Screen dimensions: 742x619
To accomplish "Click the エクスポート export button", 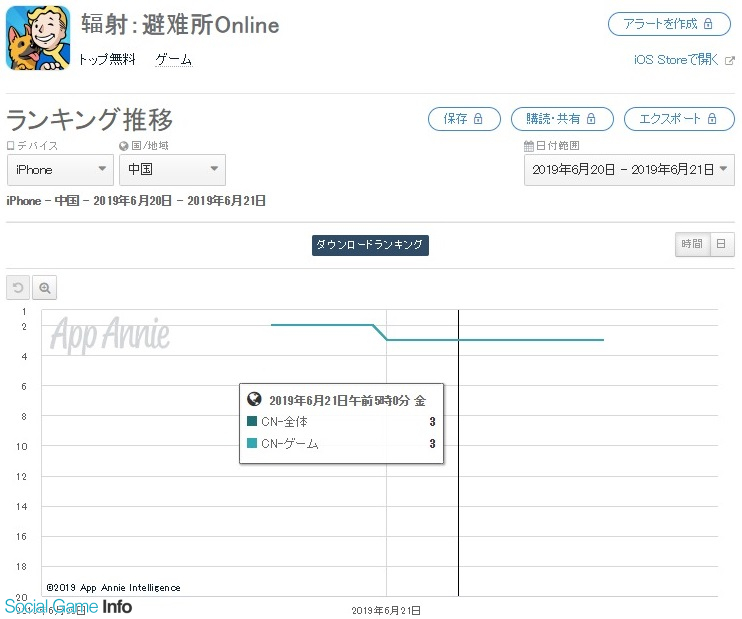I will click(679, 119).
